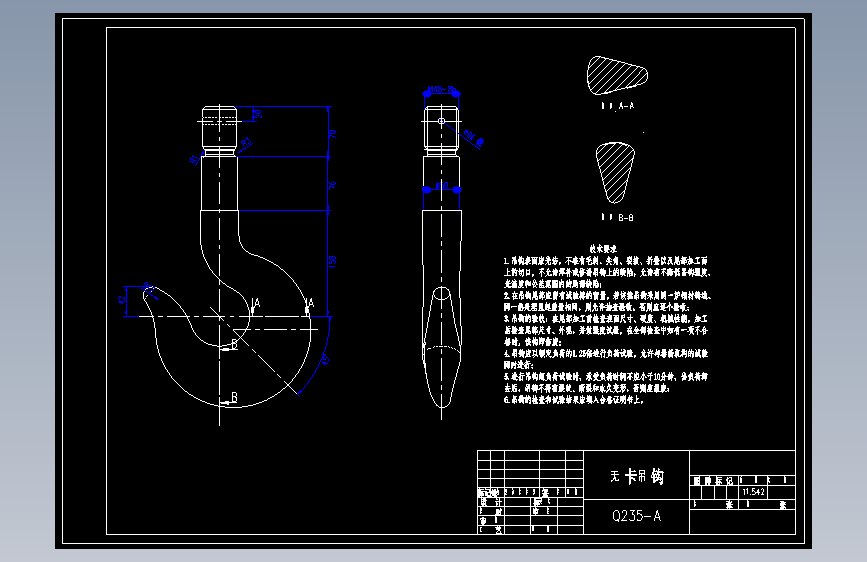Click the "B-B" section label
The width and height of the screenshot is (867, 562).
[x=626, y=218]
